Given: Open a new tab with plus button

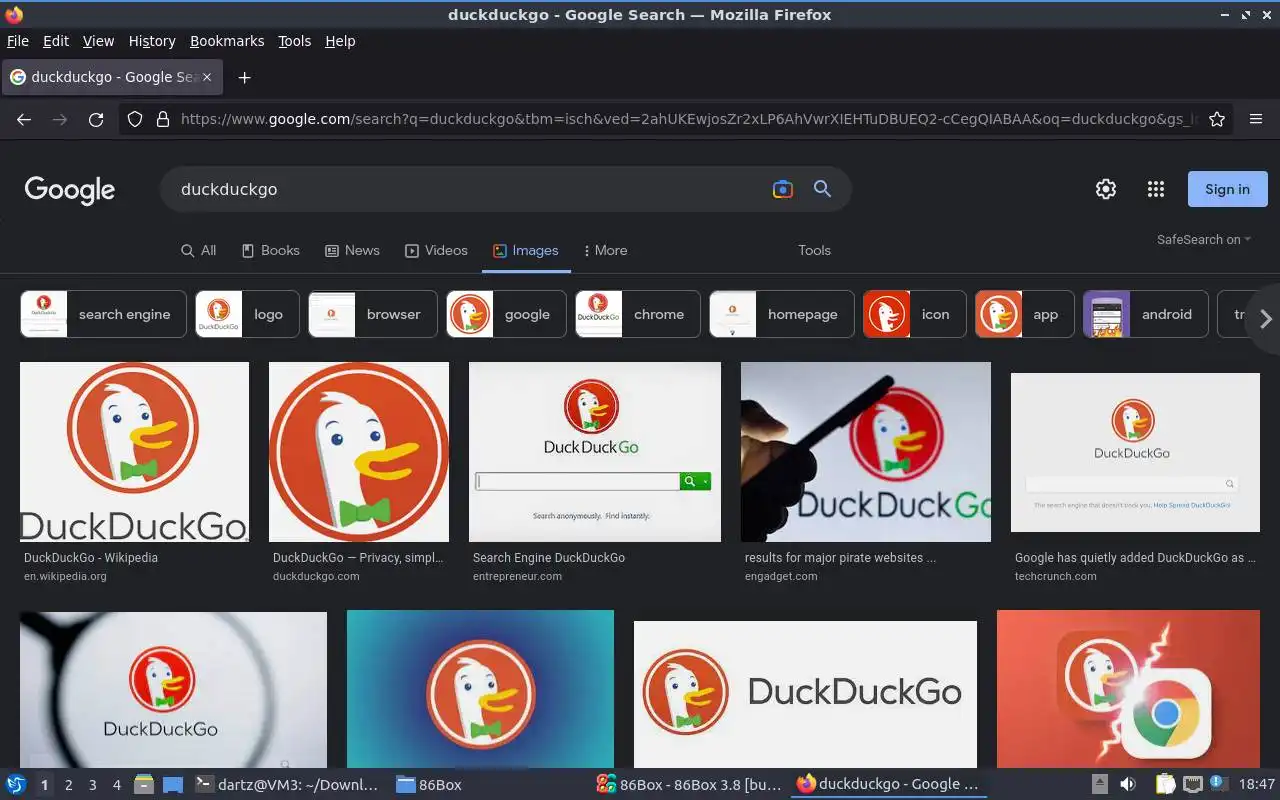Looking at the screenshot, I should point(244,77).
